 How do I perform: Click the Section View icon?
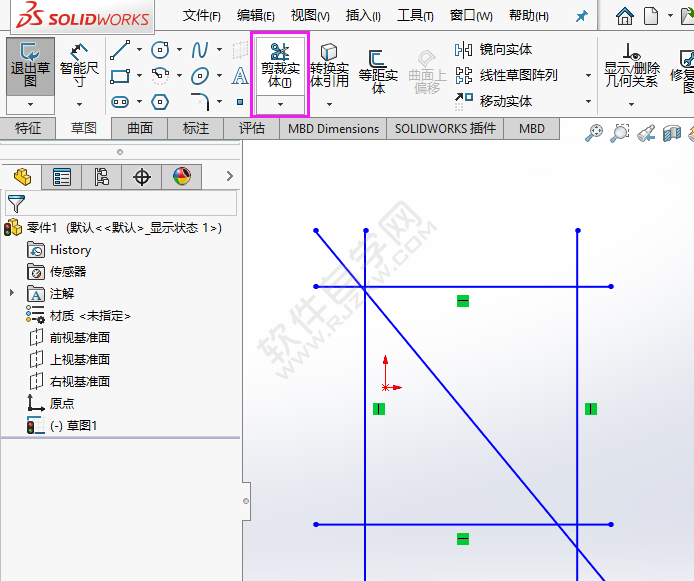(672, 133)
